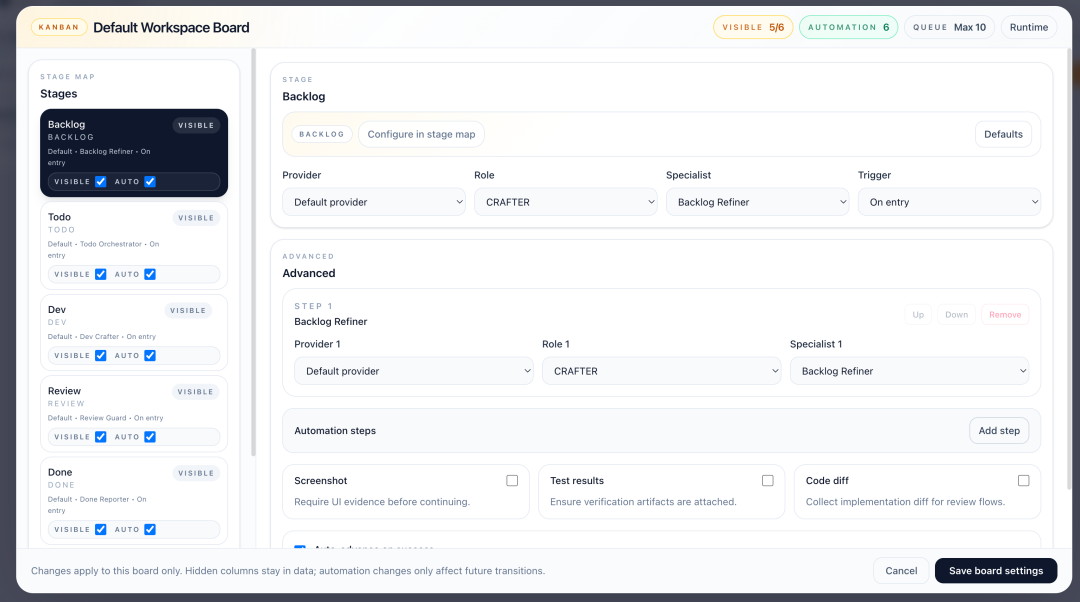
Task: Enable the Code diff checkbox
Action: point(1024,481)
